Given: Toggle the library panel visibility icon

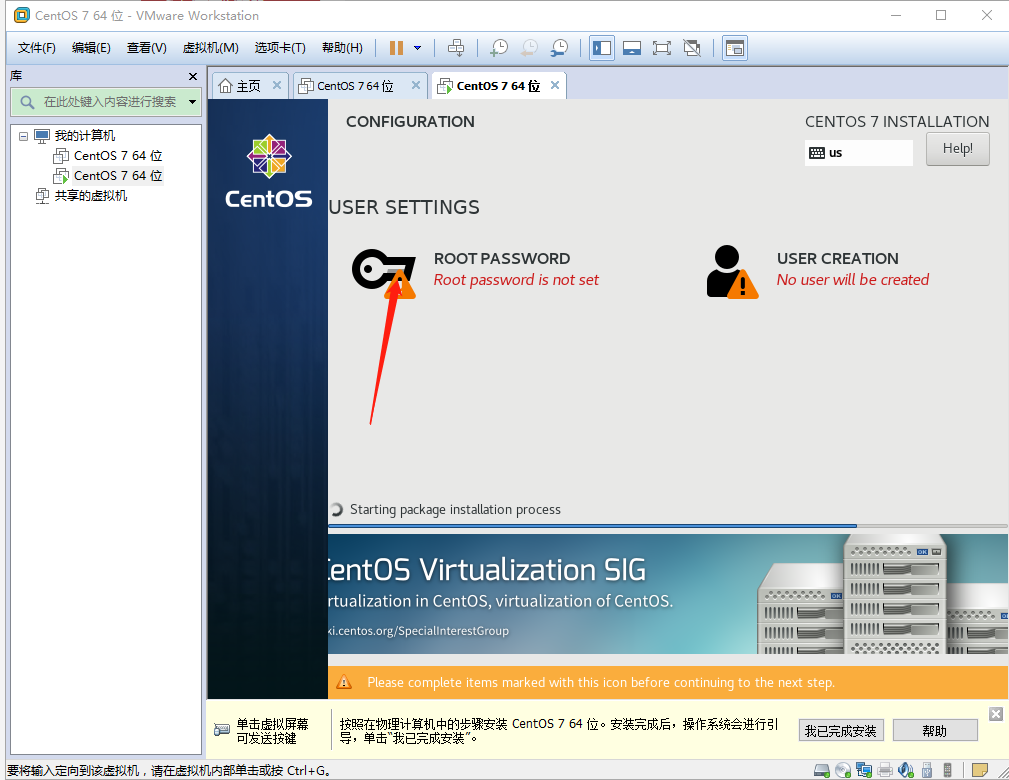Looking at the screenshot, I should click(x=601, y=47).
